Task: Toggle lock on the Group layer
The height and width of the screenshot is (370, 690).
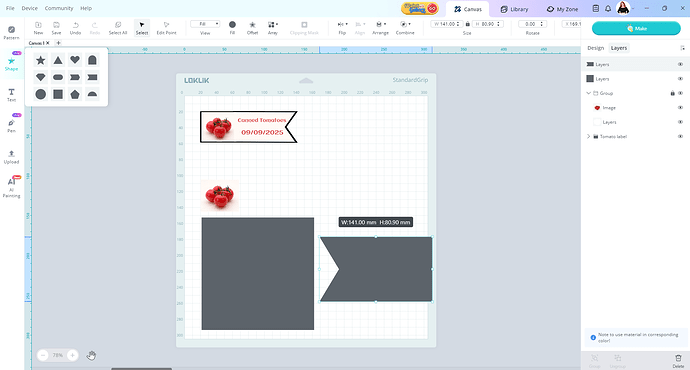Action: (x=672, y=93)
